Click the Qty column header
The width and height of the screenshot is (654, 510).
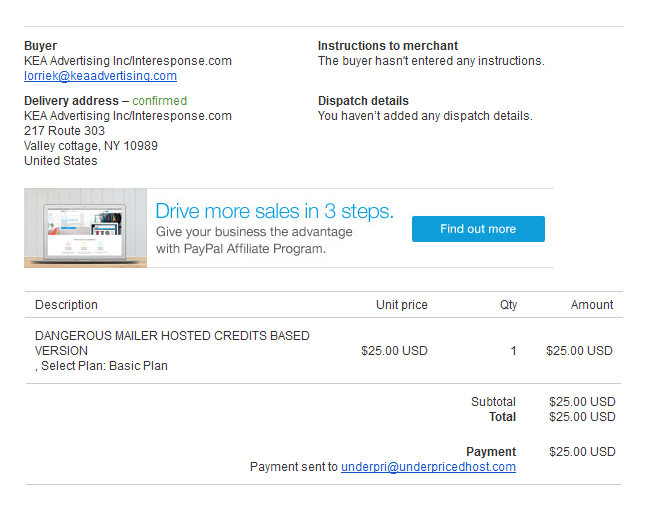click(x=508, y=305)
